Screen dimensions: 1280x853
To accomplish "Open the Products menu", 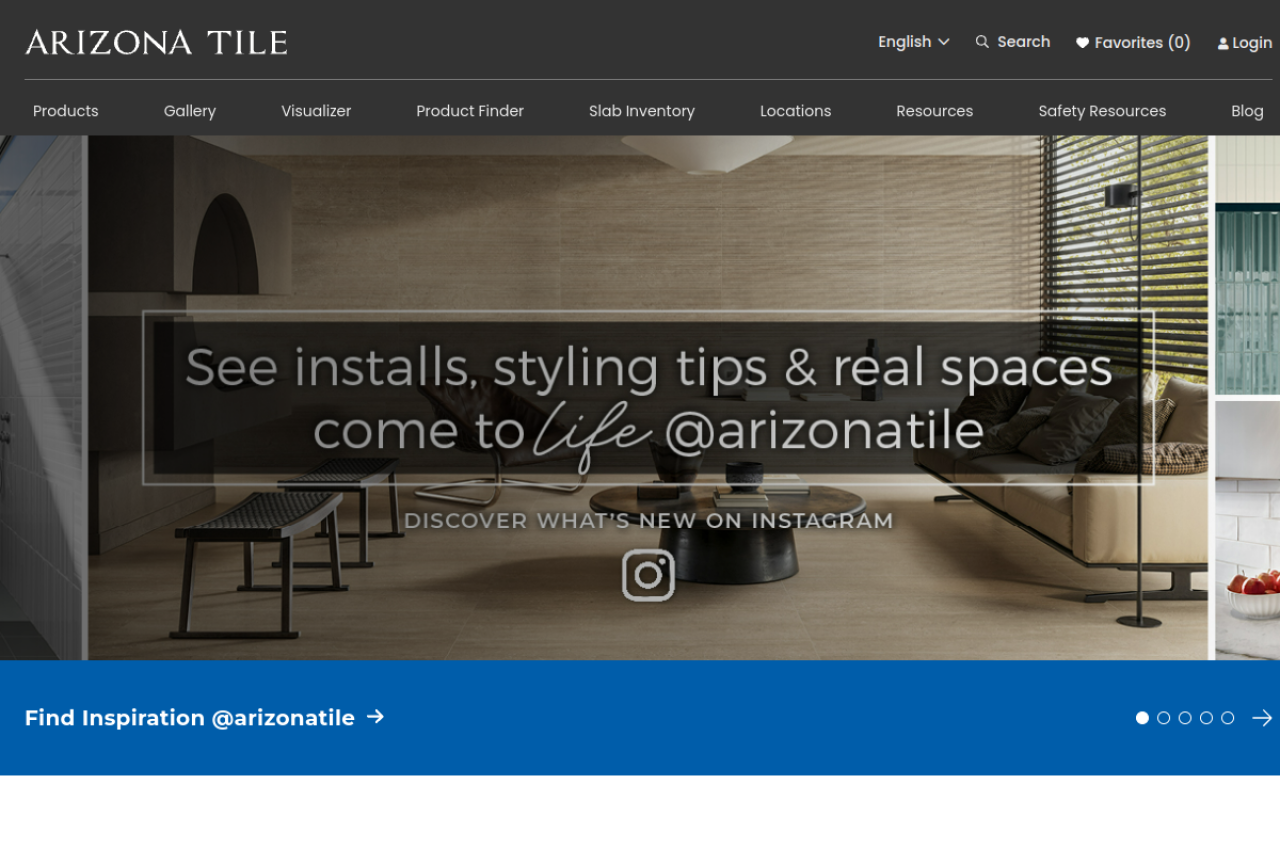I will (66, 111).
